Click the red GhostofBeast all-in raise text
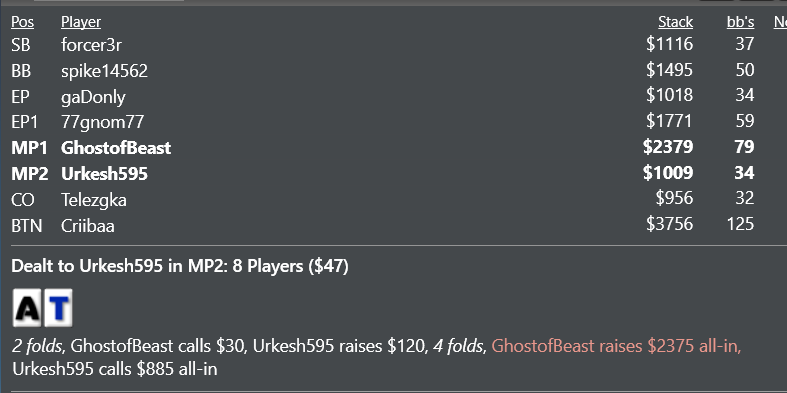The image size is (787, 393). (616, 346)
